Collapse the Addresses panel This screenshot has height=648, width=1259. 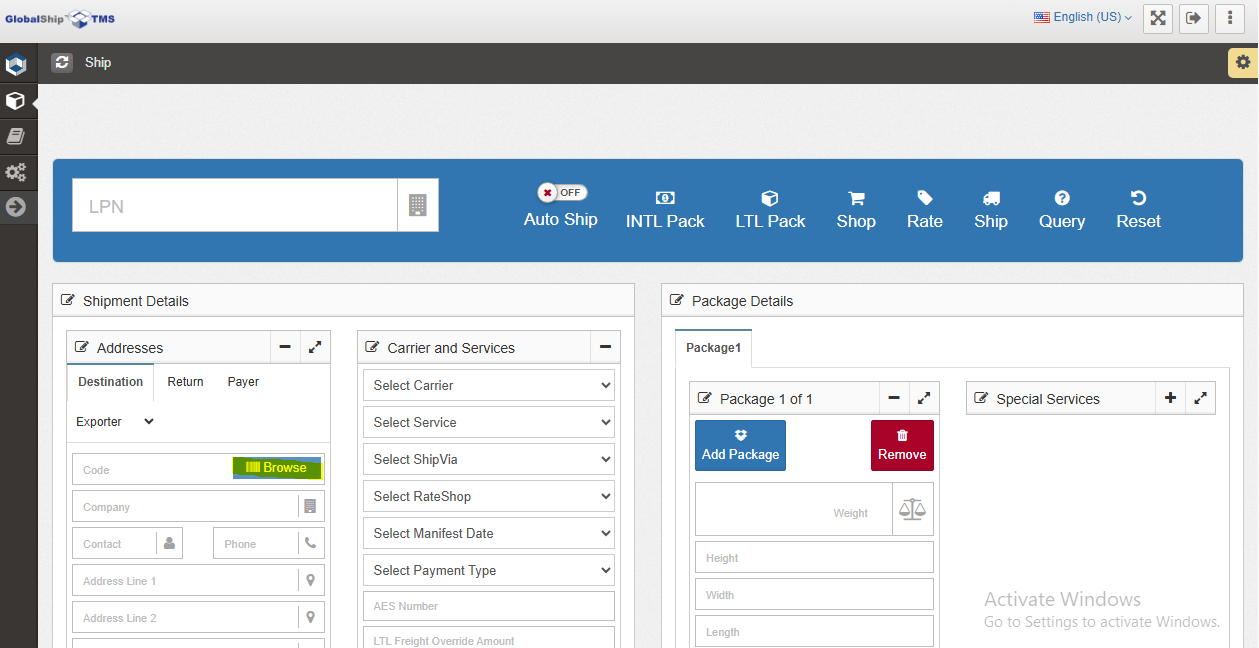tap(285, 347)
